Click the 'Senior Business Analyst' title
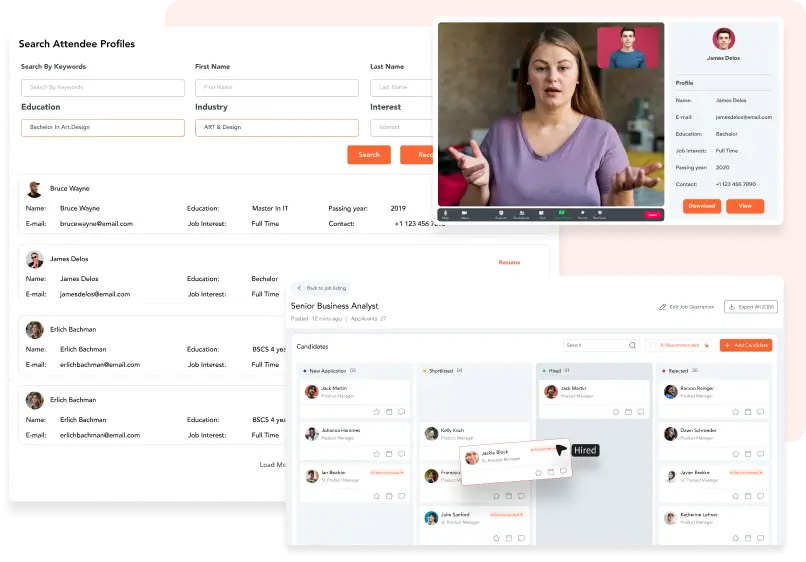This screenshot has width=806, height=562. coord(334,306)
